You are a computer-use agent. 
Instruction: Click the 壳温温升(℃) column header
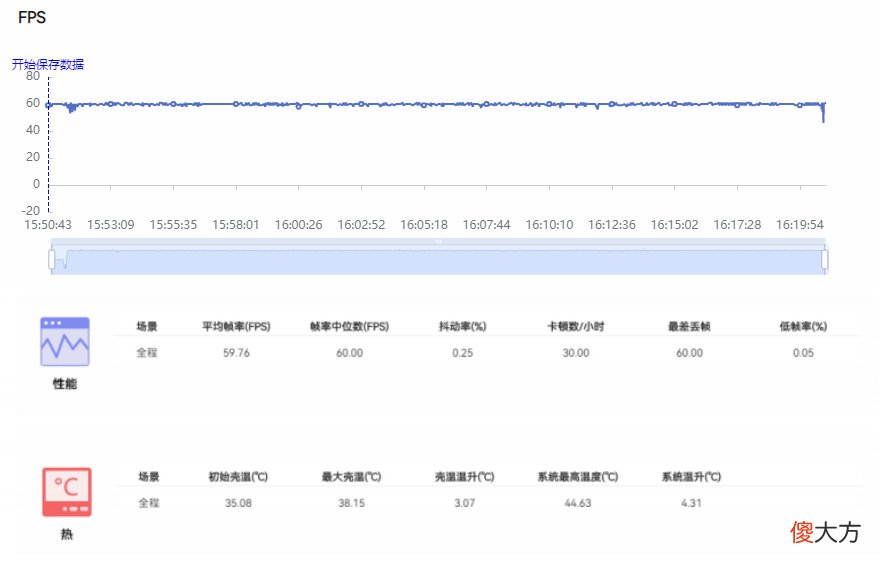pyautogui.click(x=465, y=477)
